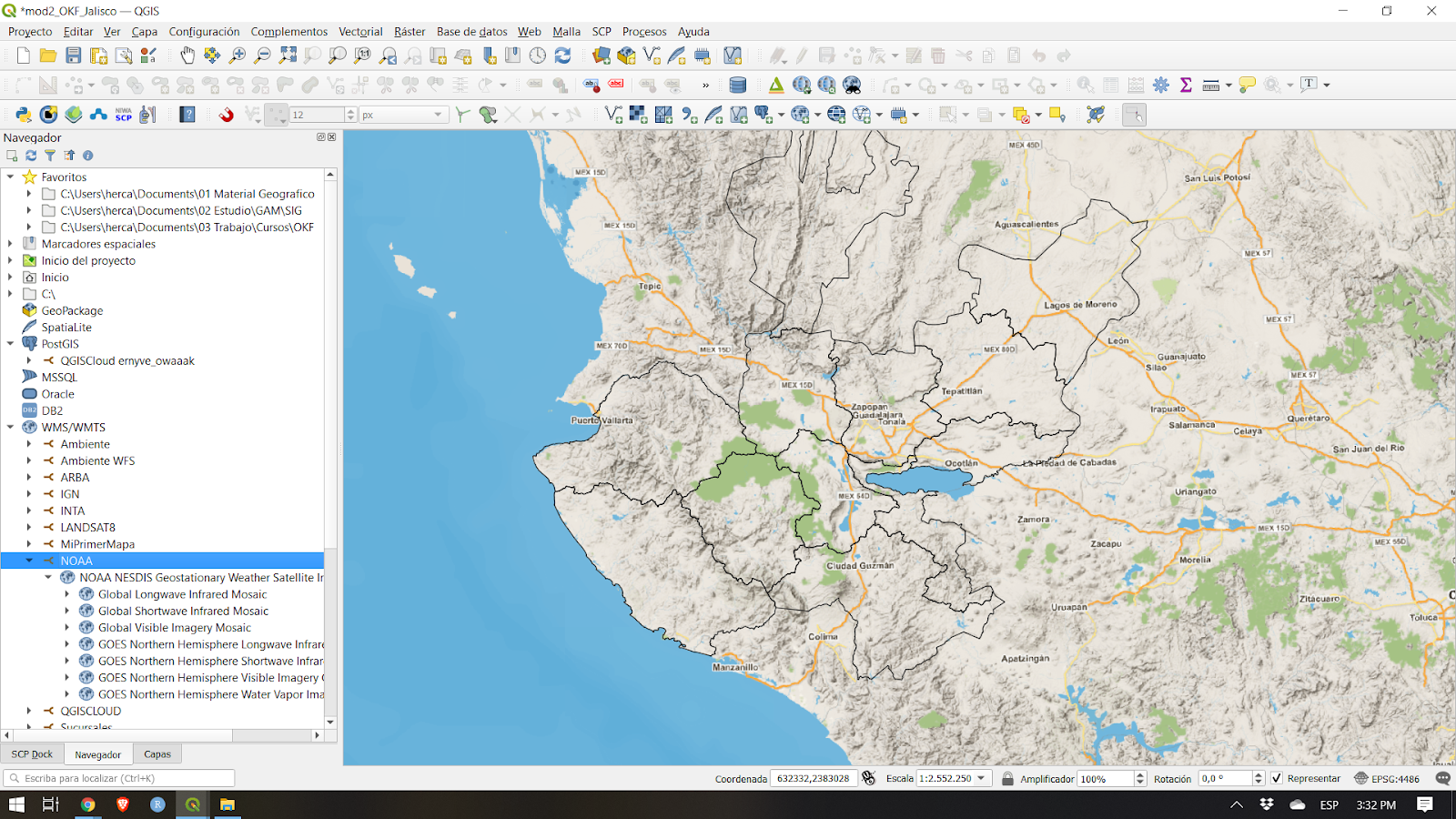This screenshot has width=1456, height=819.
Task: Switch to the Capas tab
Action: [x=157, y=753]
